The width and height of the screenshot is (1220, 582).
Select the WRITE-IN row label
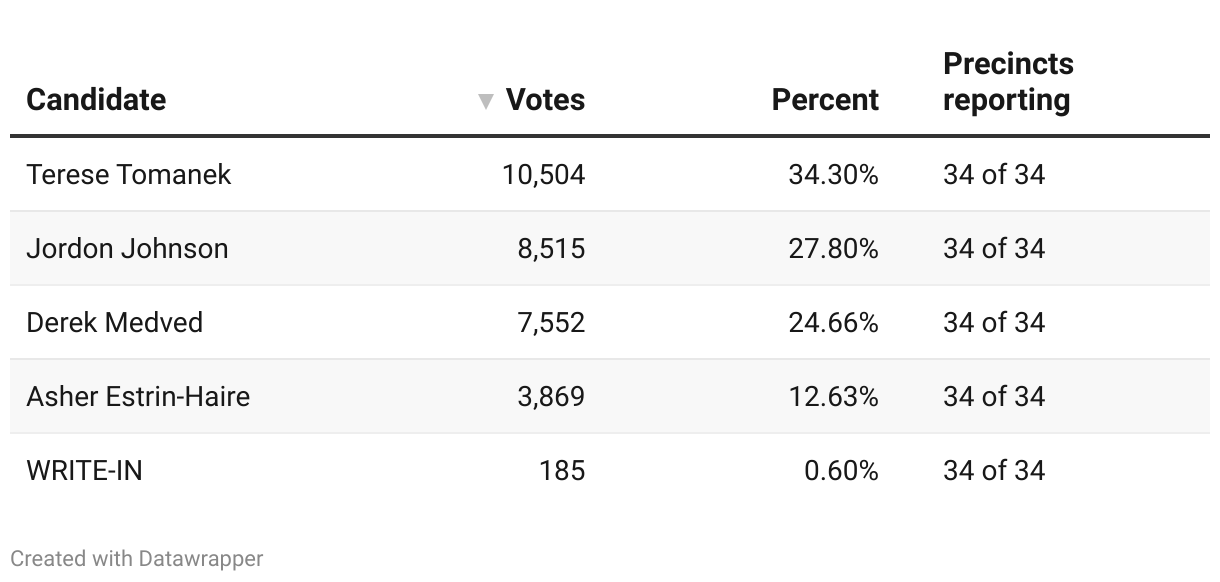[x=85, y=470]
